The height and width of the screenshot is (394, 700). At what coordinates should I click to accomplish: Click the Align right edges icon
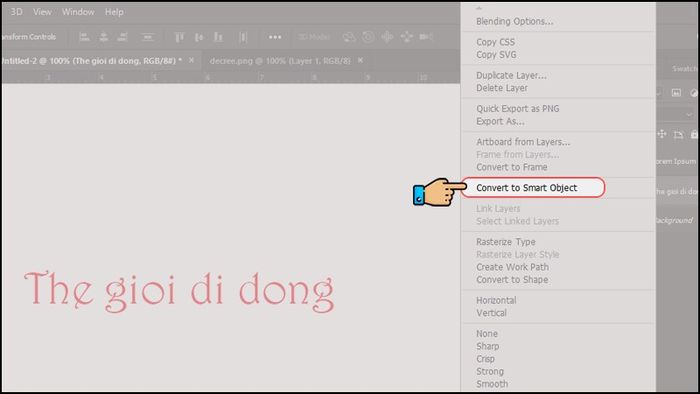click(122, 37)
